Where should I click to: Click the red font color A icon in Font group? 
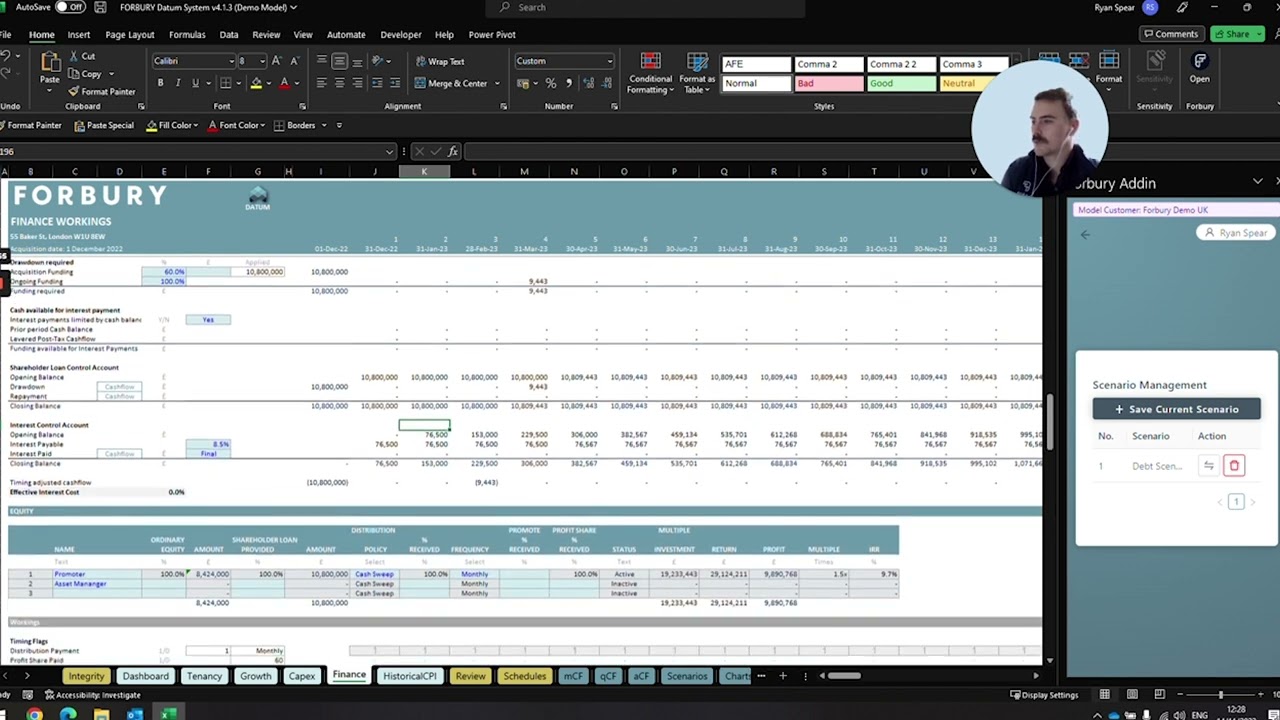pos(284,83)
